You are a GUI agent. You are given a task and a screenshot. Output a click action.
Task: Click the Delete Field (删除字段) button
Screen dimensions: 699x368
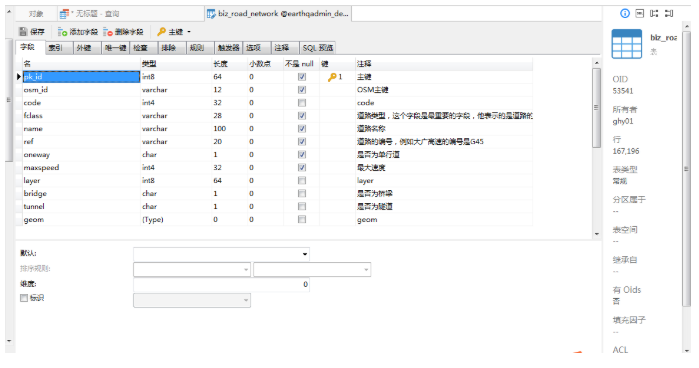[x=123, y=32]
